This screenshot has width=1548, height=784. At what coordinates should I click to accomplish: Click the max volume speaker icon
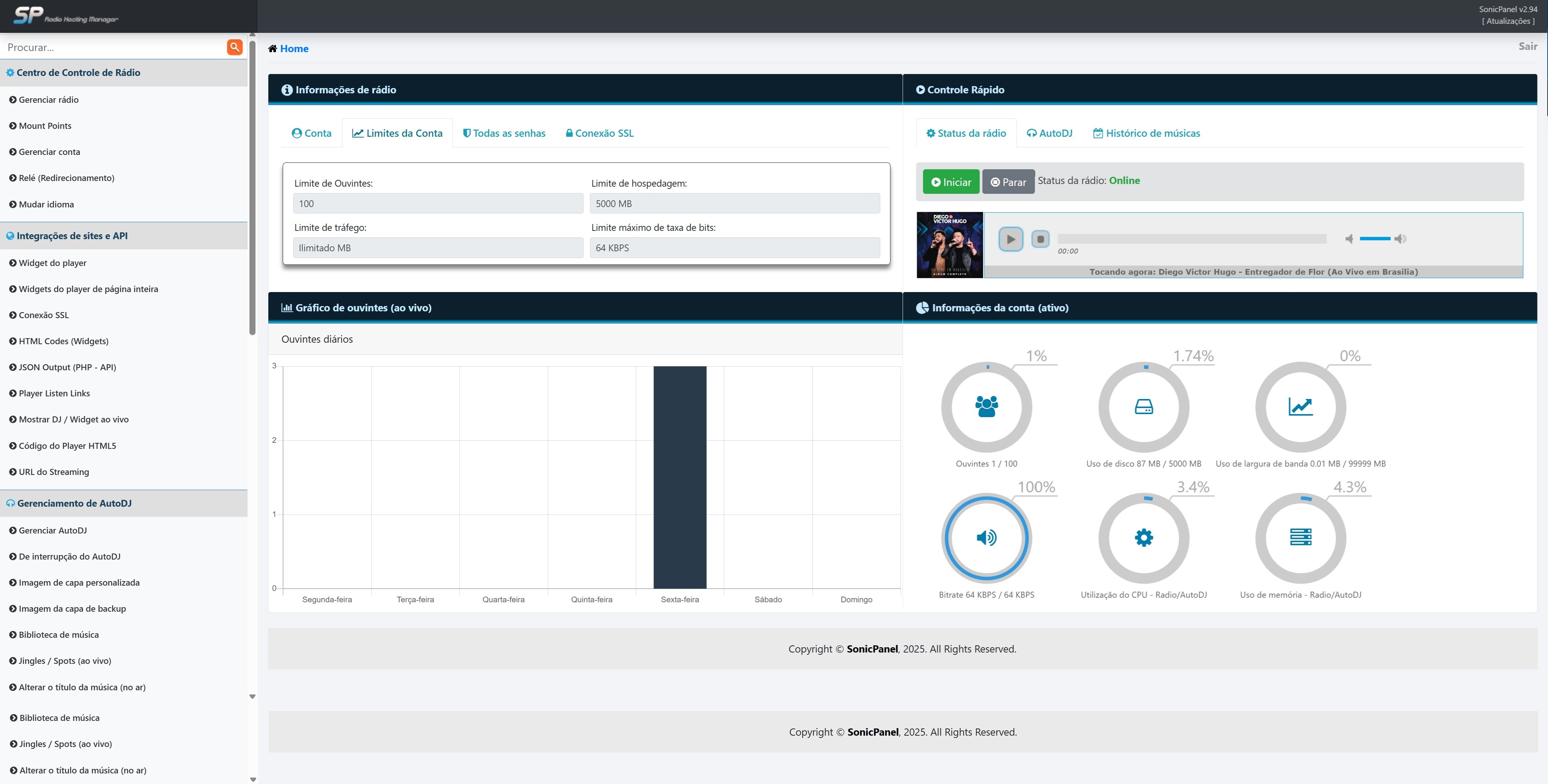tap(1400, 239)
